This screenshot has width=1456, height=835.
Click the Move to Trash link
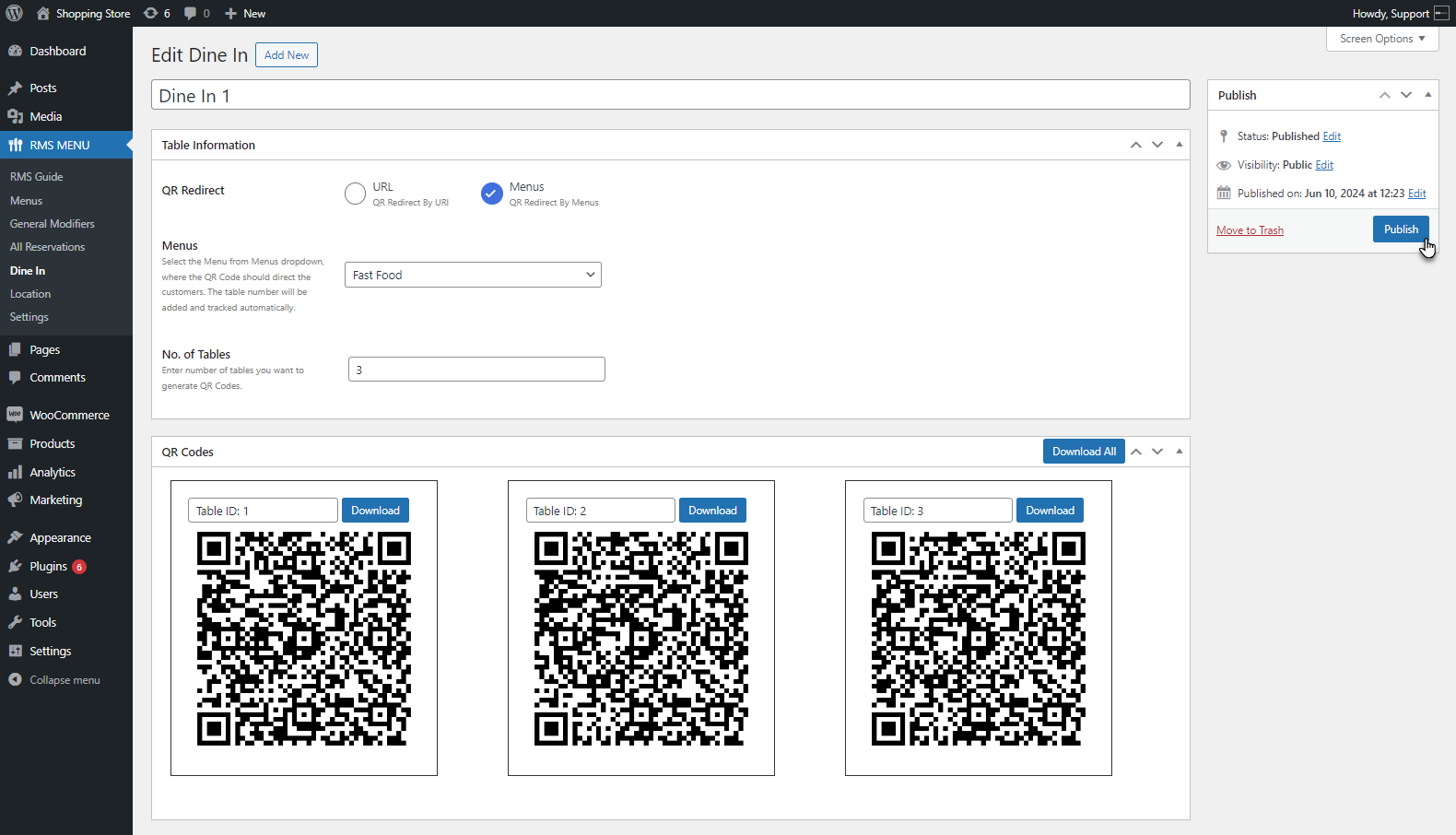pyautogui.click(x=1250, y=230)
